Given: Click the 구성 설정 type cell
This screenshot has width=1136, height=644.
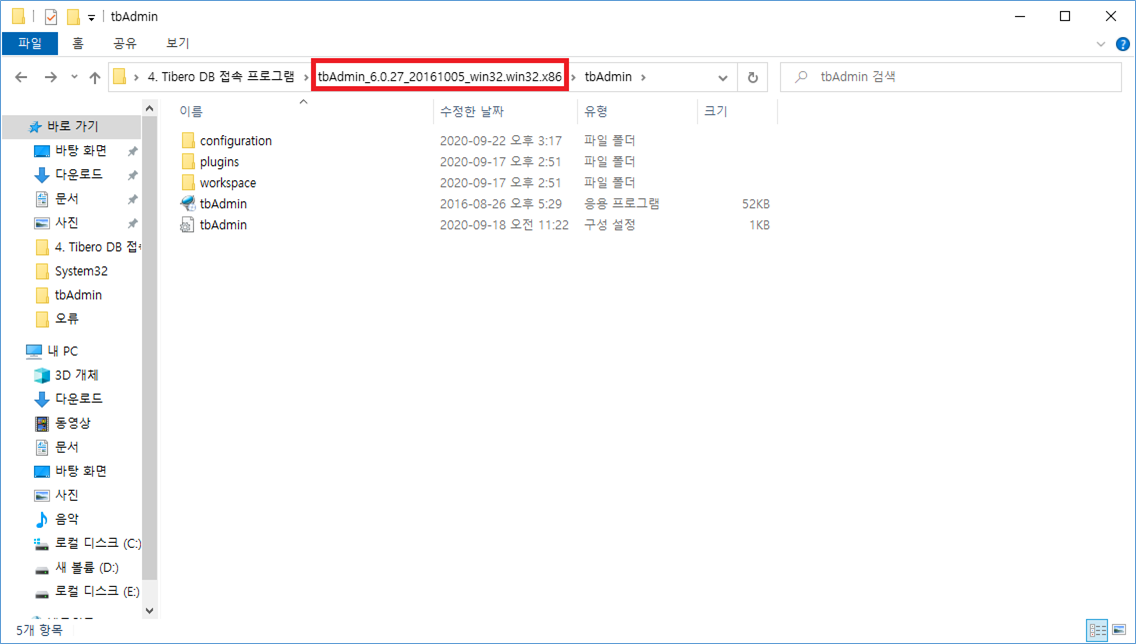Looking at the screenshot, I should point(610,225).
